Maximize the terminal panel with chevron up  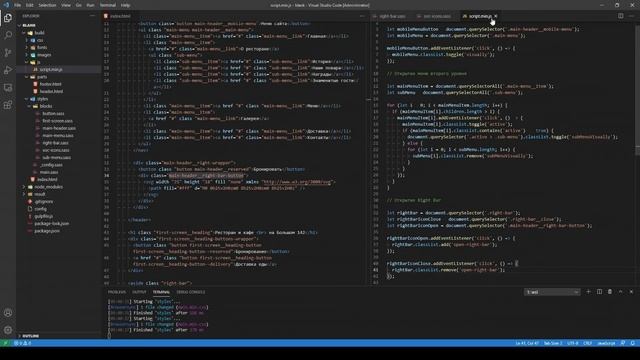tap(620, 292)
